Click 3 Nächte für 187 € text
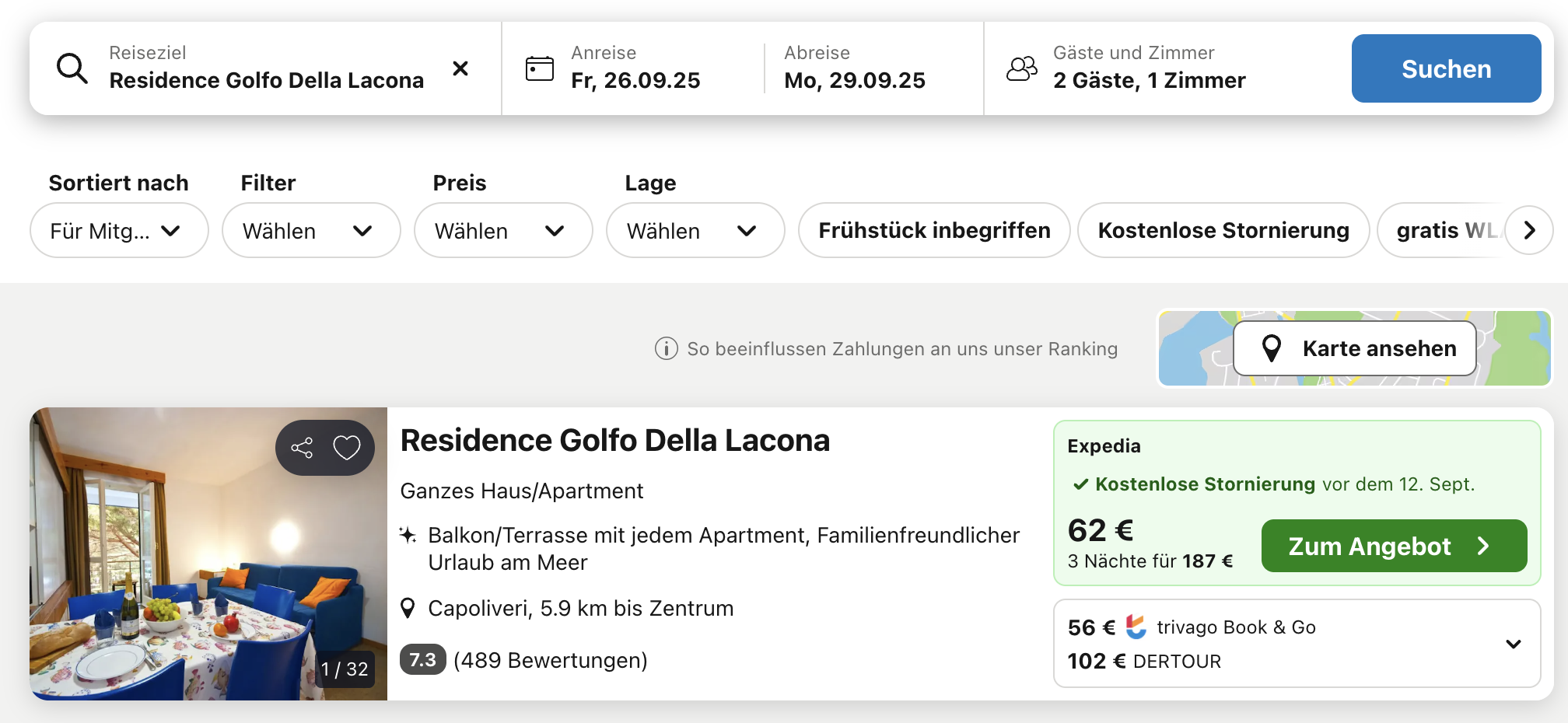Image resolution: width=1568 pixels, height=723 pixels. tap(1150, 561)
